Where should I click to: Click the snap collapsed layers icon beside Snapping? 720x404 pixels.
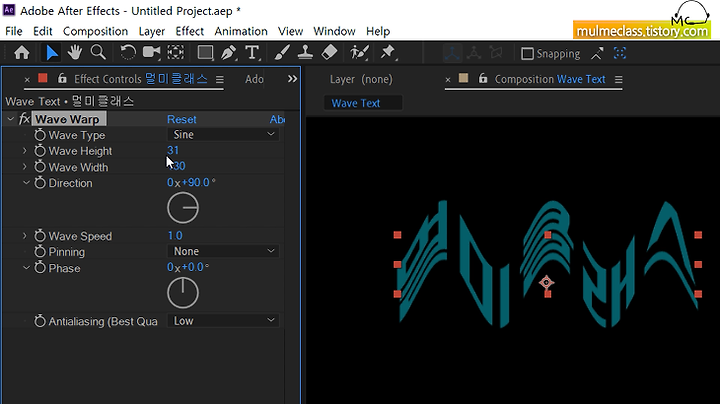[x=597, y=54]
